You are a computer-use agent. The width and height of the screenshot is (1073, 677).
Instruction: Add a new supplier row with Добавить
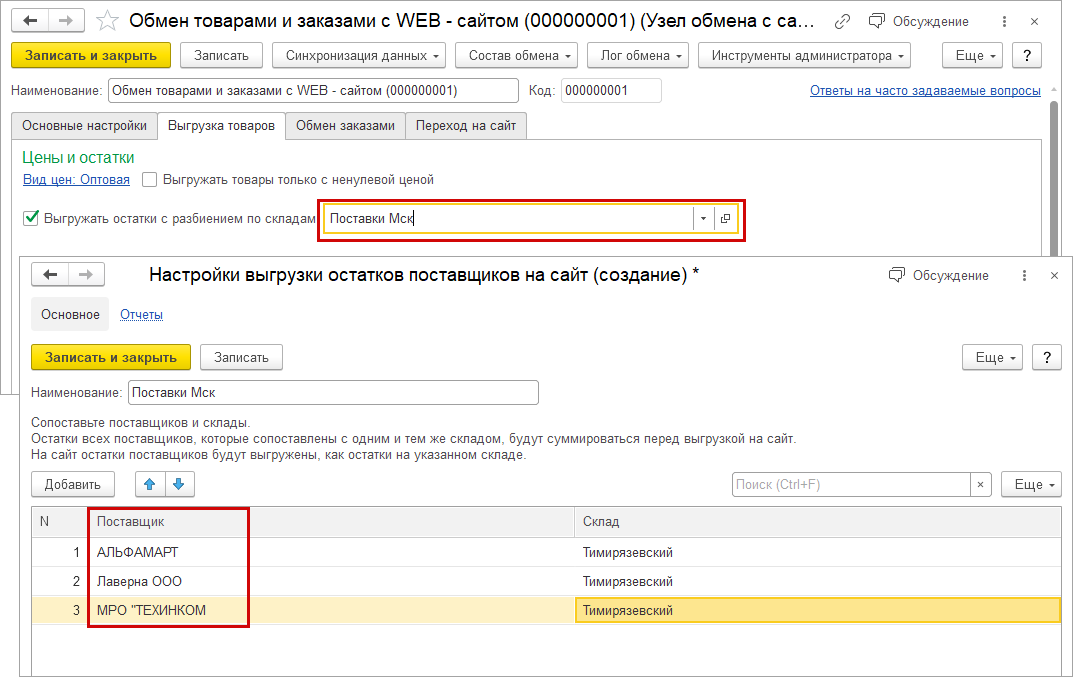pyautogui.click(x=73, y=485)
